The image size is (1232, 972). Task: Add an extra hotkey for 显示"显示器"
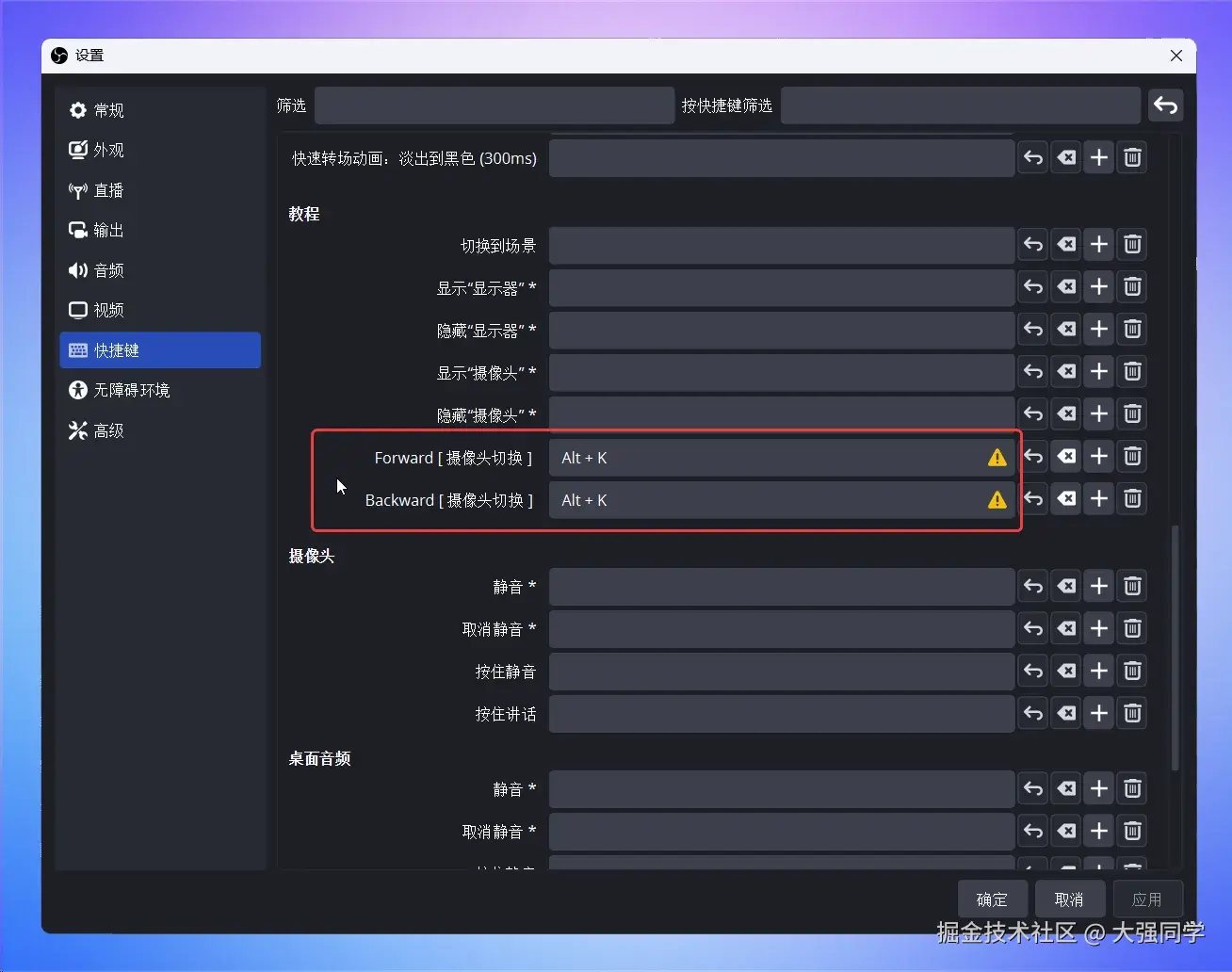click(x=1098, y=287)
